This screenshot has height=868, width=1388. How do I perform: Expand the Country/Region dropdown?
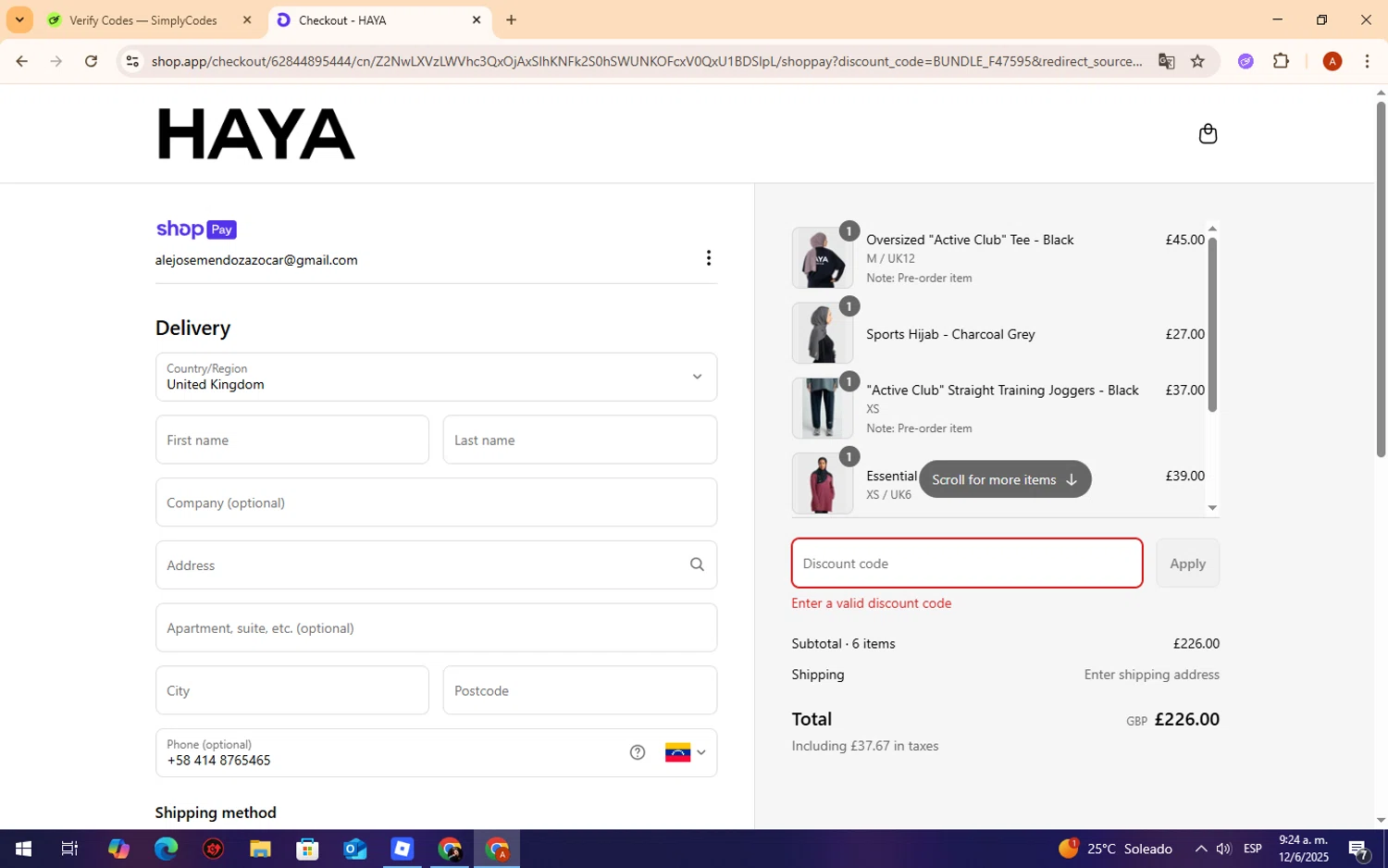(436, 377)
